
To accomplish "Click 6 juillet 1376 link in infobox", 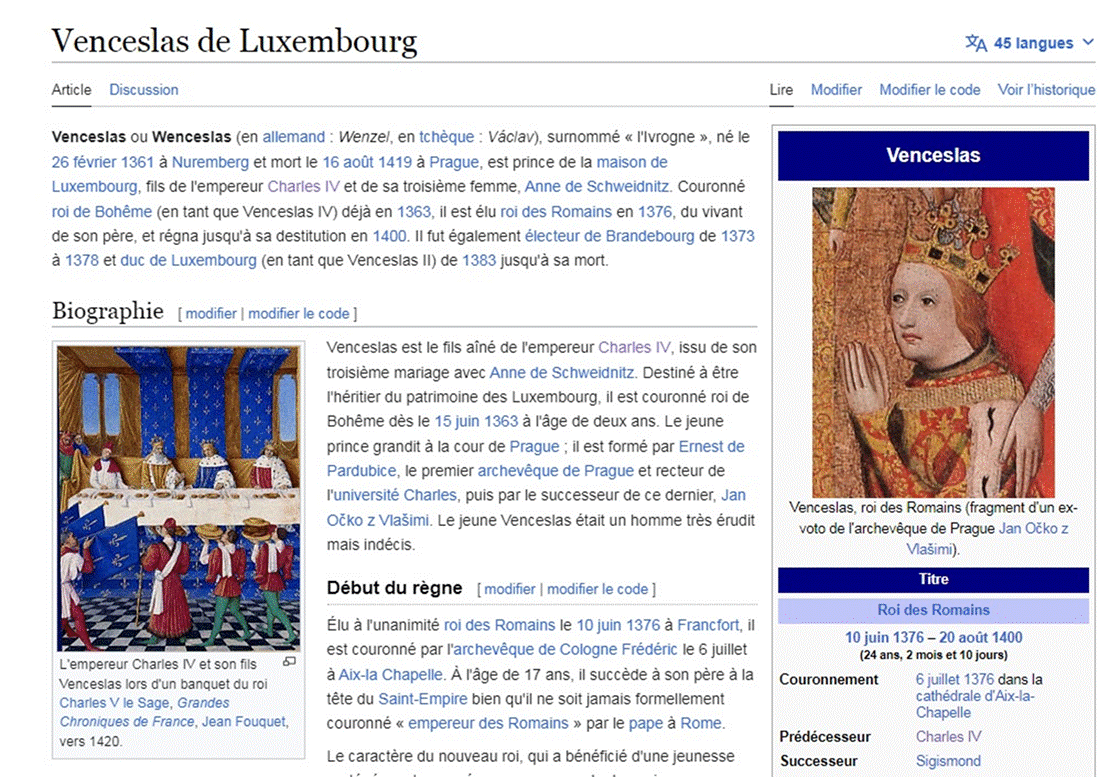I will pyautogui.click(x=955, y=680).
